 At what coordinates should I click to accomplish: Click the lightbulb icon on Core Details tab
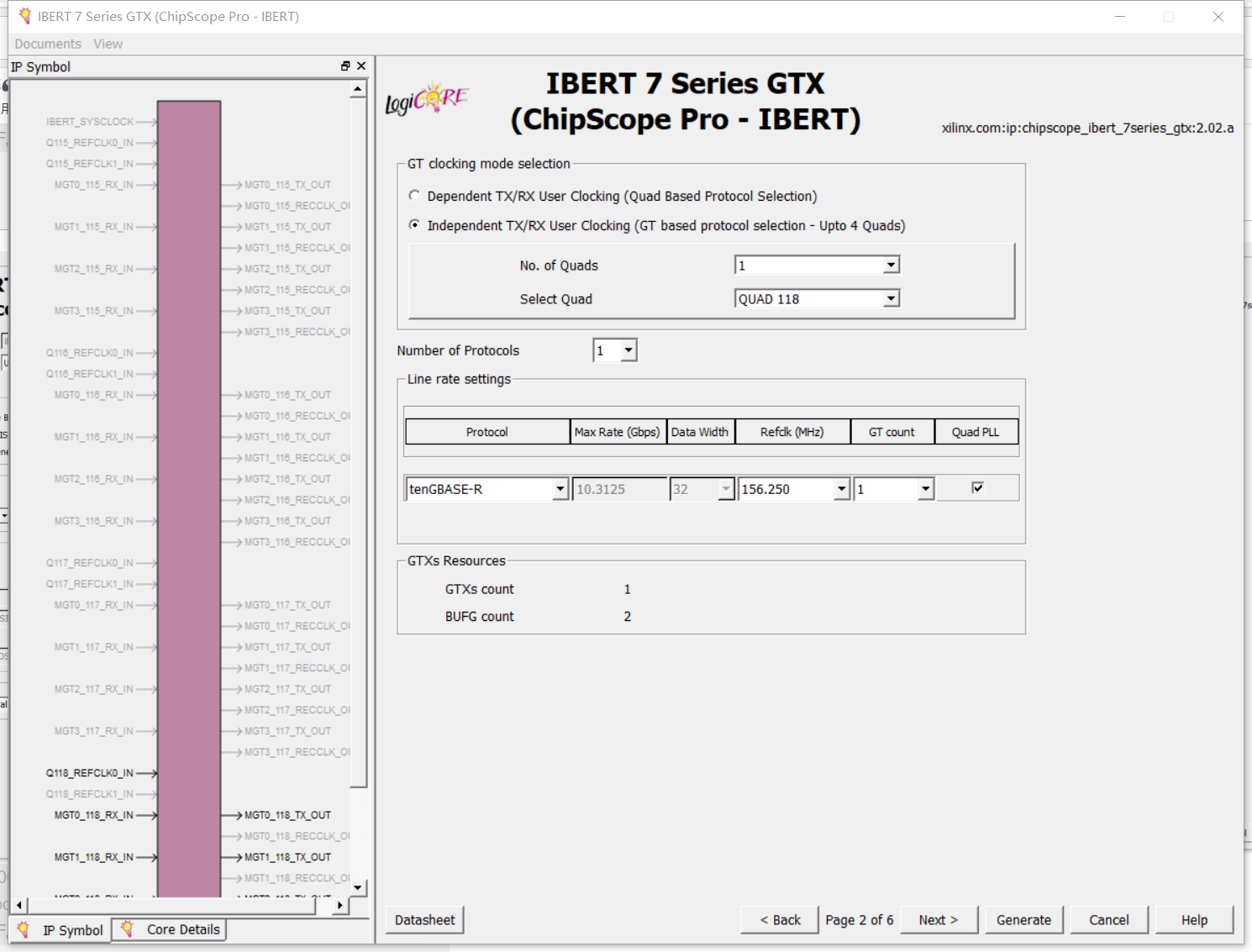128,928
